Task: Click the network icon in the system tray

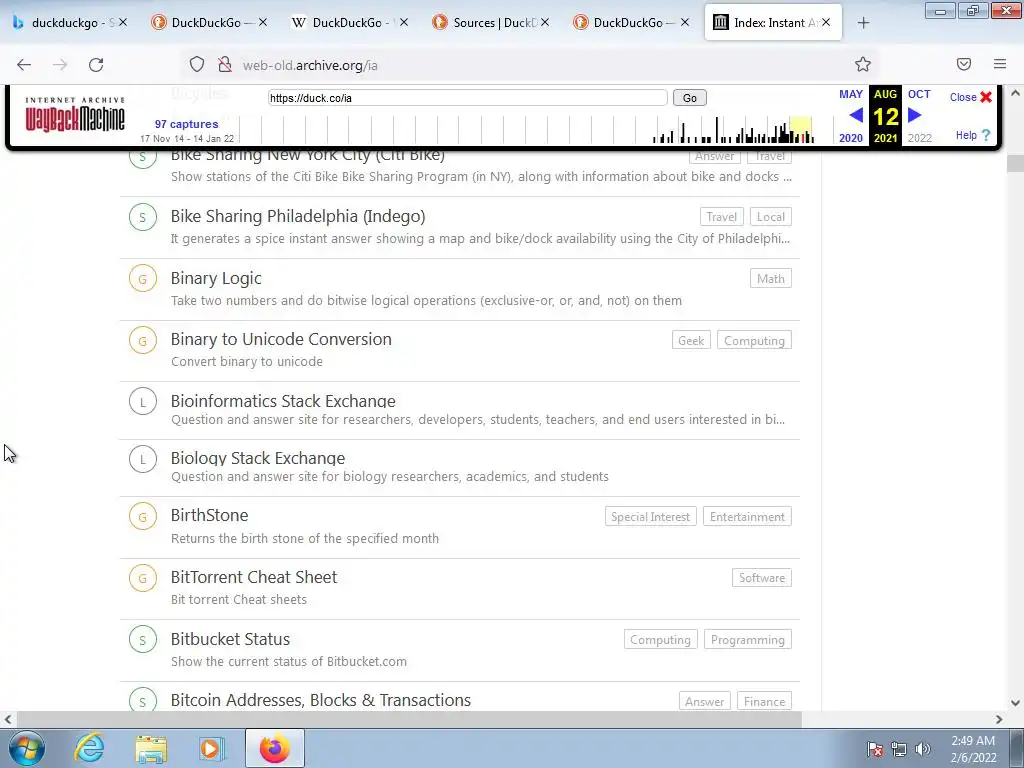Action: (899, 749)
